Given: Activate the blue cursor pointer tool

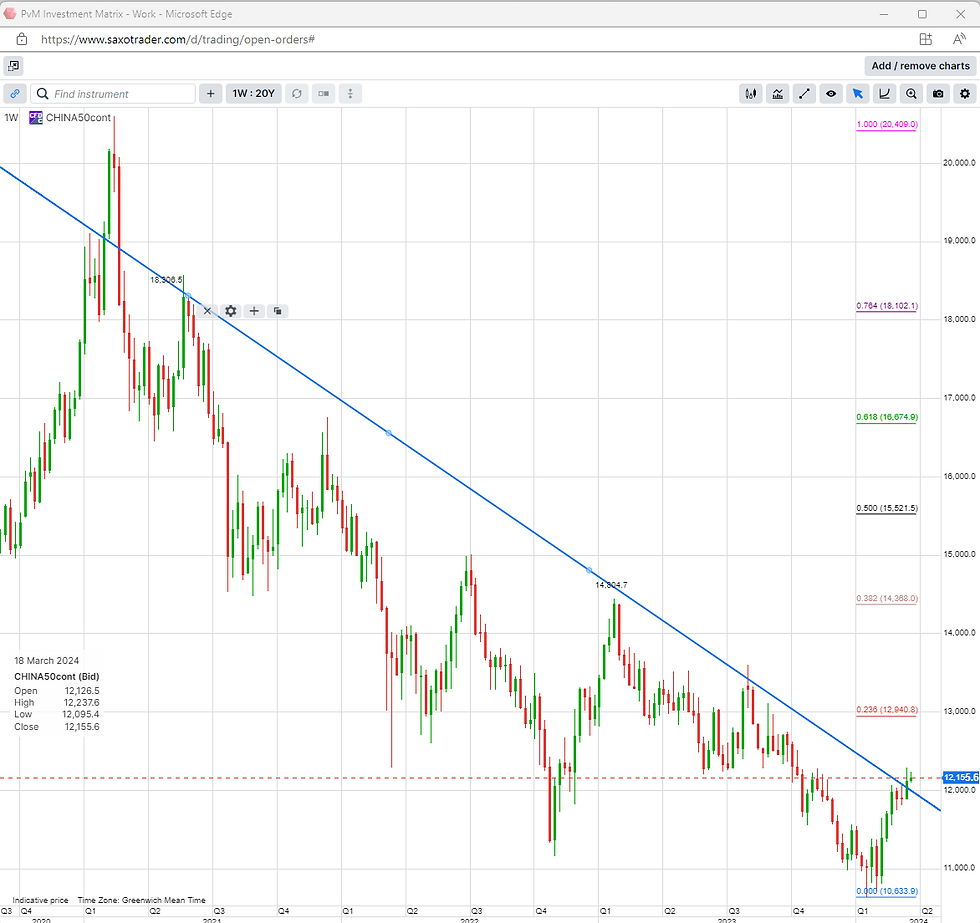Looking at the screenshot, I should coord(858,94).
